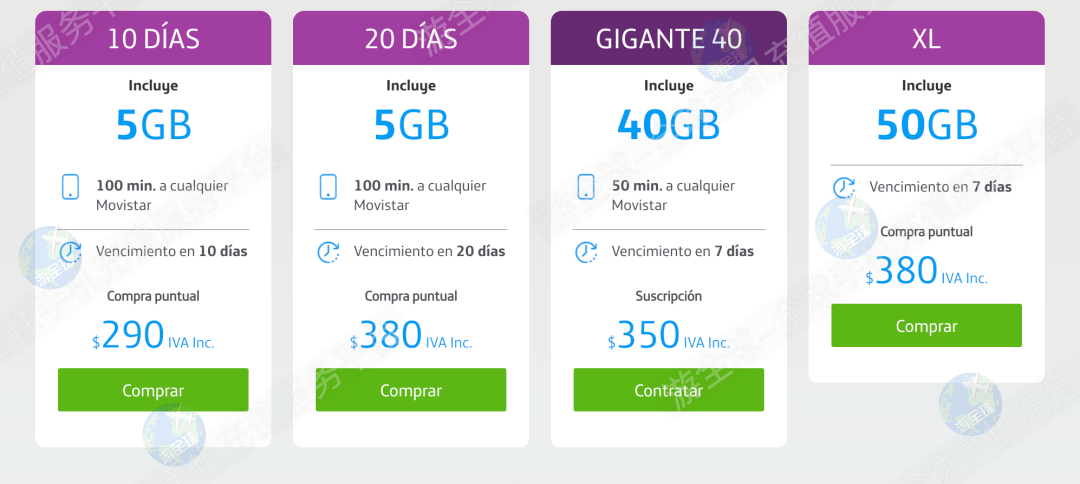Select the GIGANTE 40 plan header

[669, 39]
